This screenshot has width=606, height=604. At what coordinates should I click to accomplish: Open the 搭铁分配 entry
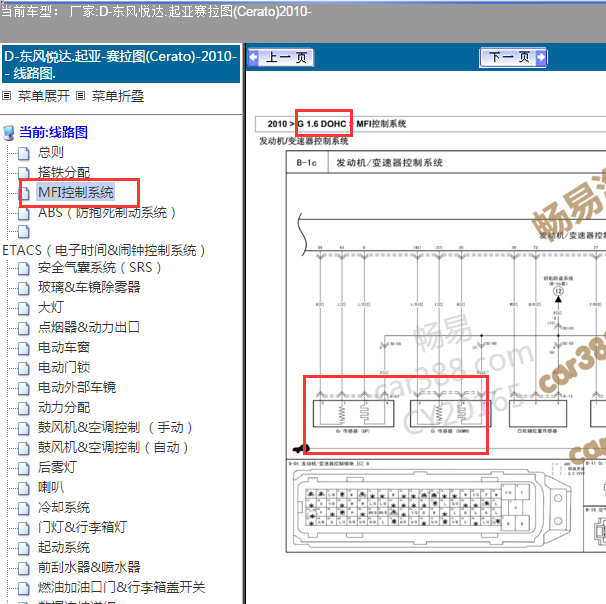[64, 172]
